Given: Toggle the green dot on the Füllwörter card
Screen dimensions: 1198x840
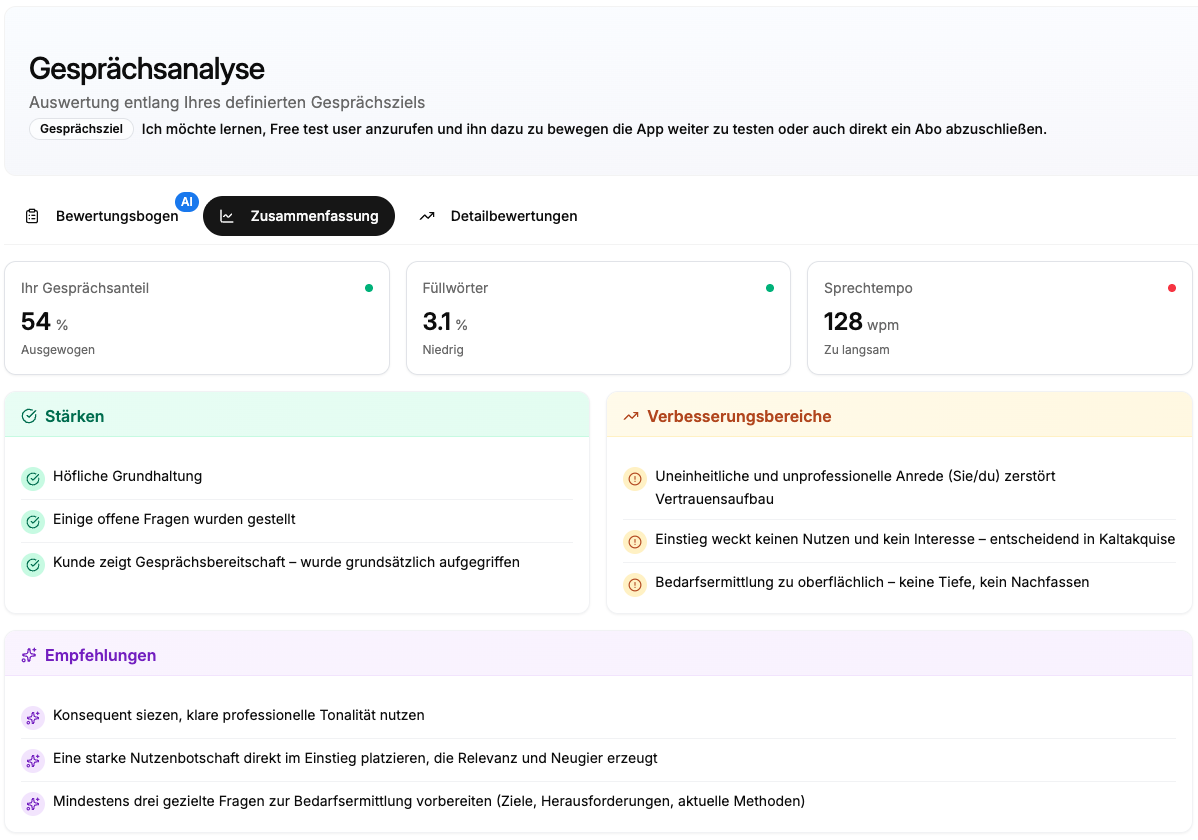Looking at the screenshot, I should click(x=769, y=287).
